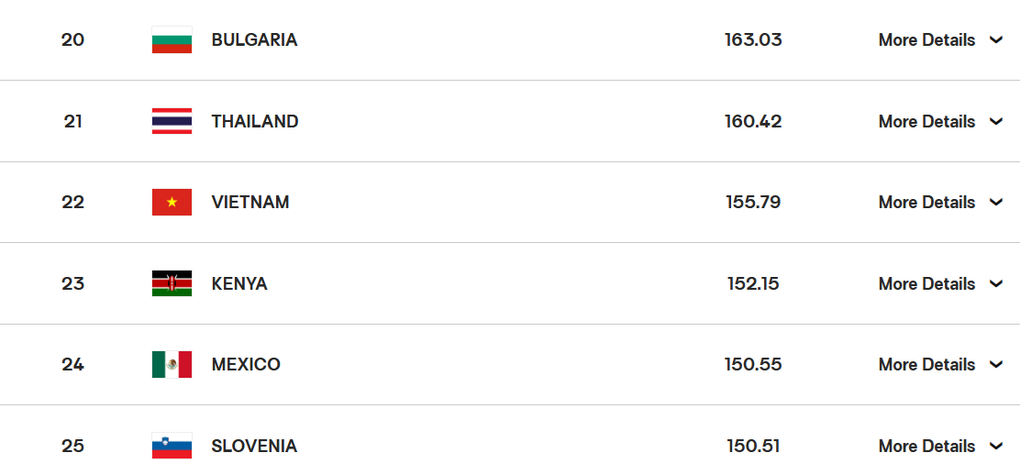
Task: Click the Kenya flag icon
Action: (x=172, y=284)
